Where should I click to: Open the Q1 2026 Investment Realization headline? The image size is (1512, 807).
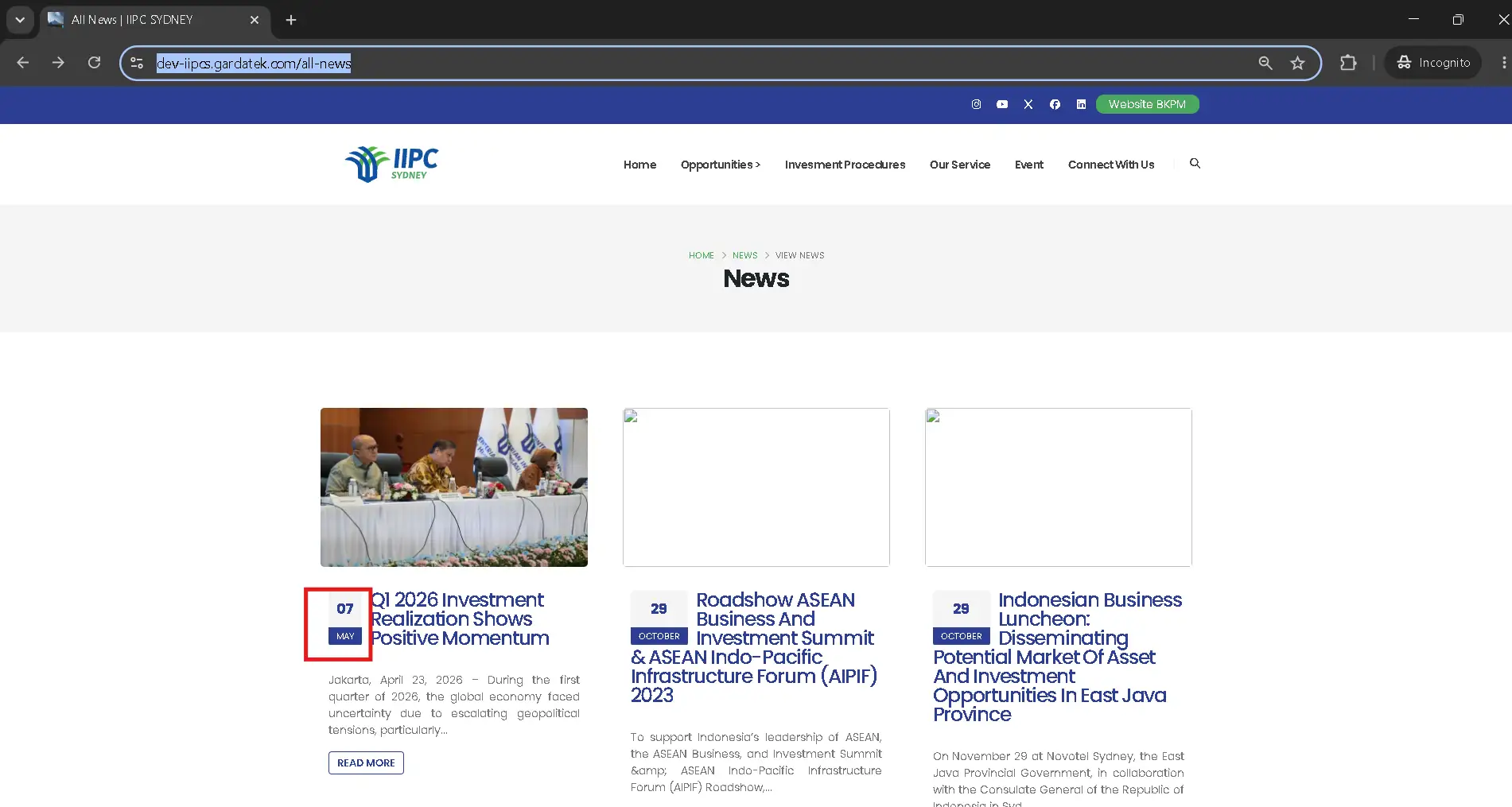460,619
